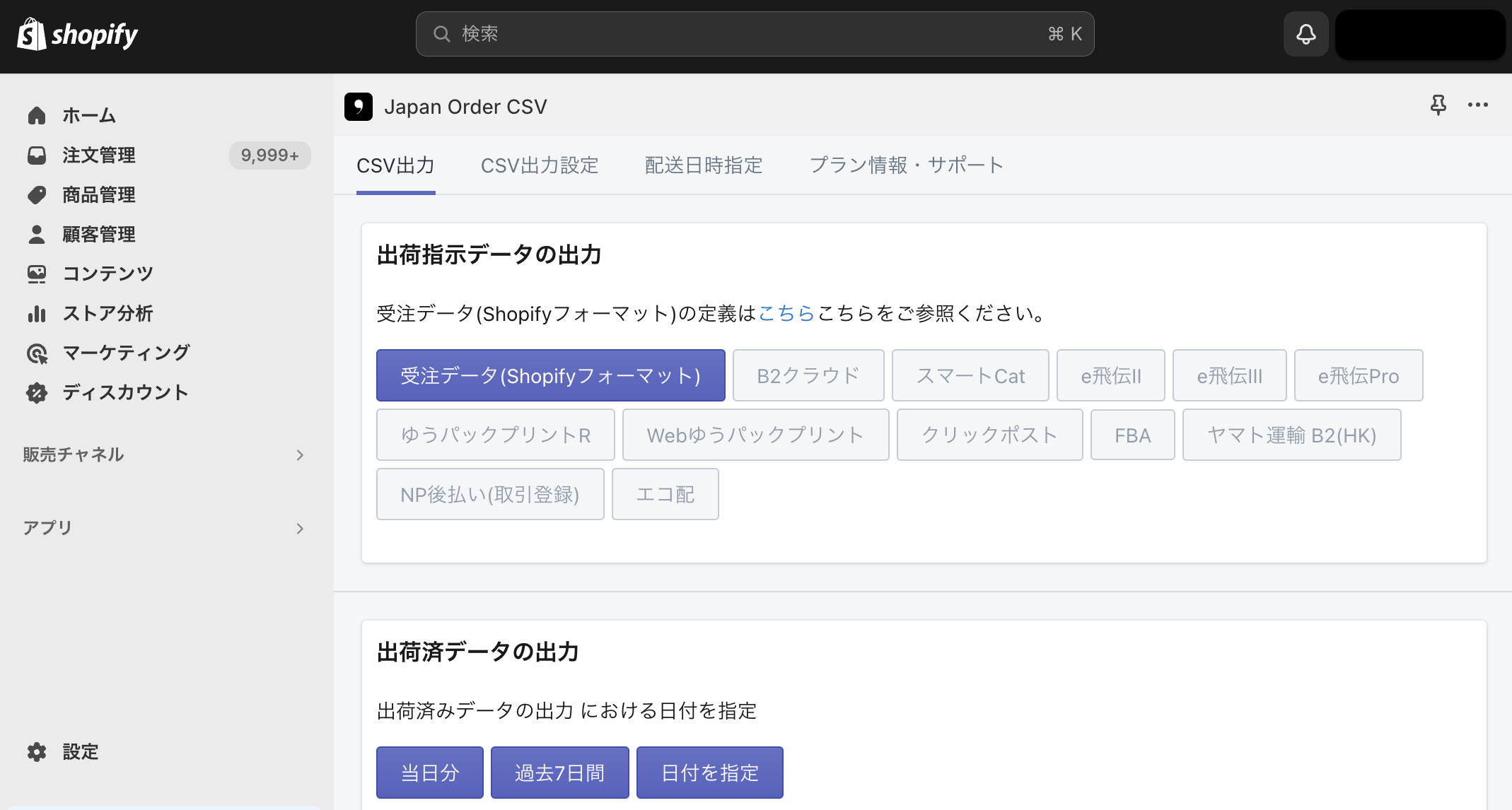Pin the Japan Order CSV app

(1438, 105)
